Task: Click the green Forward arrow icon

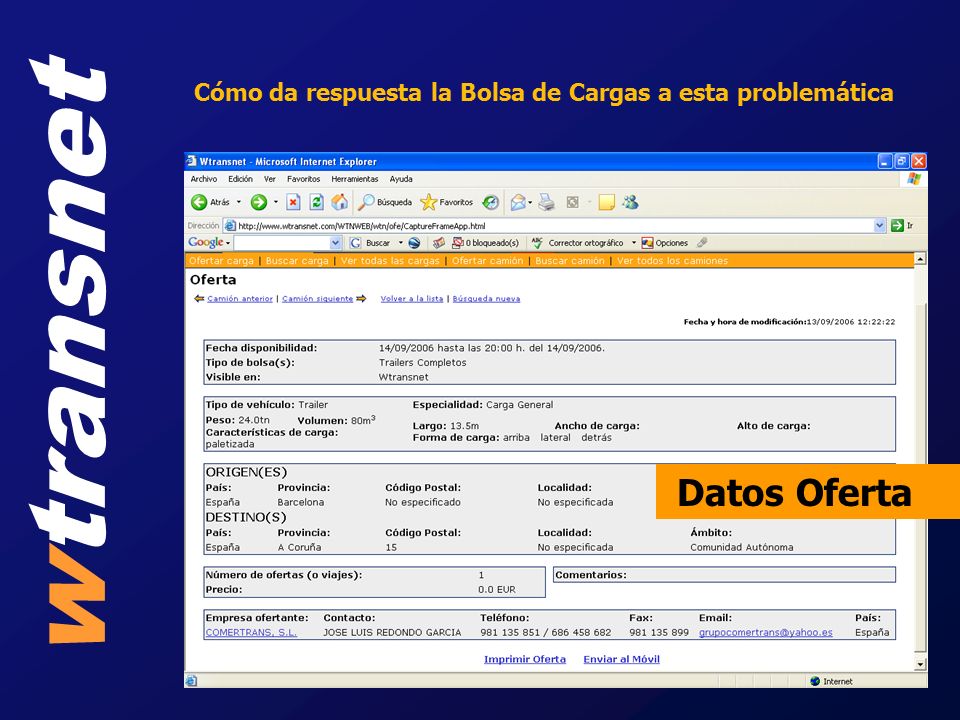Action: point(259,202)
